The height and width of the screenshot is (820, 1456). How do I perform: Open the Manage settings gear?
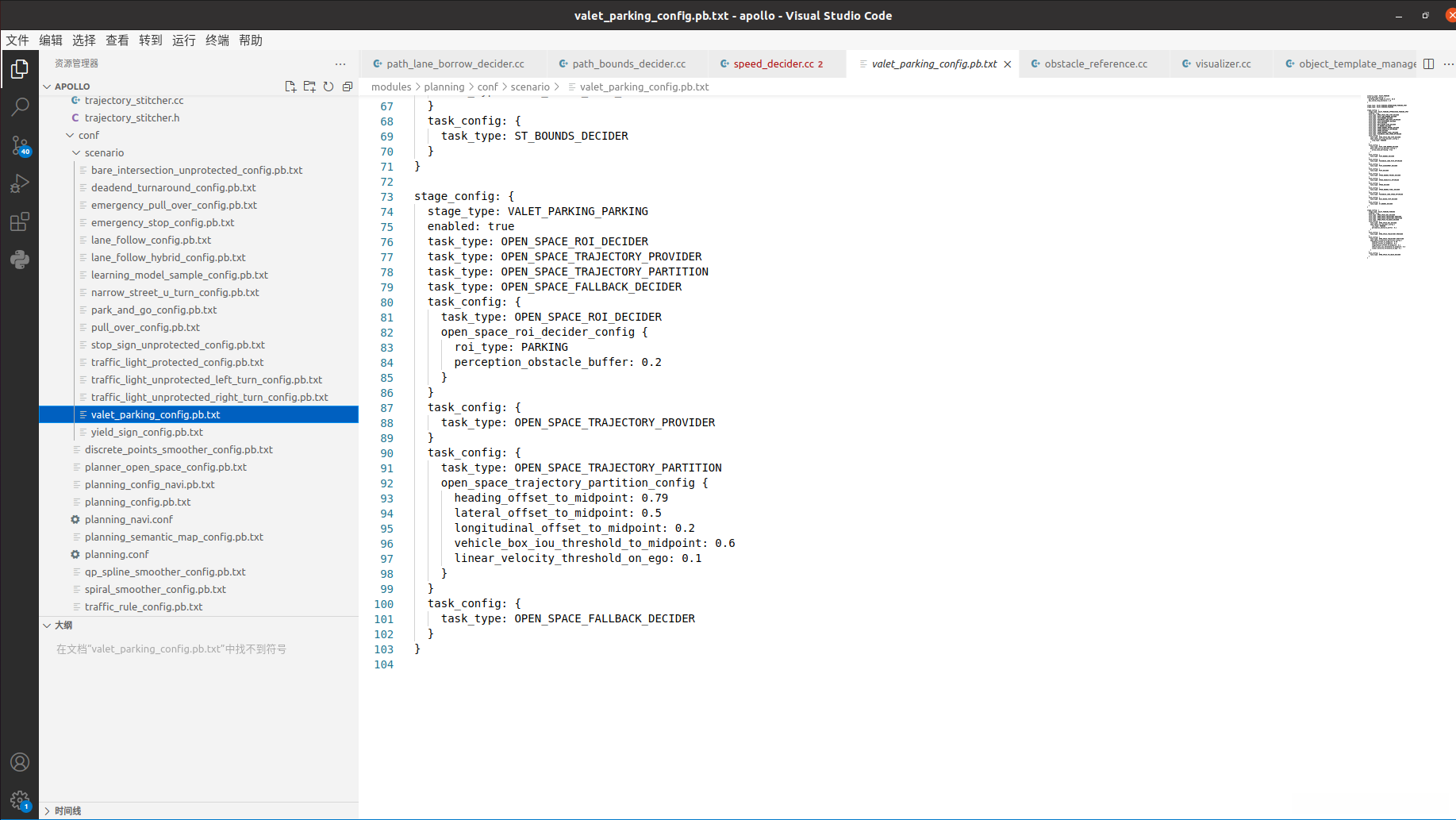tap(20, 800)
